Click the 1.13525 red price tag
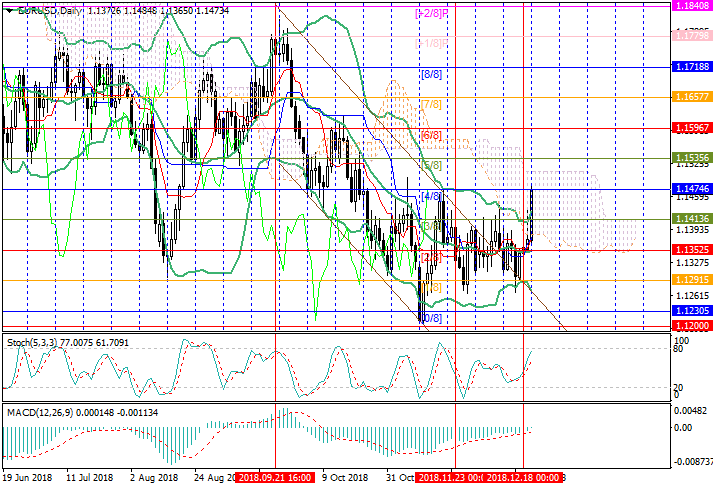The height and width of the screenshot is (489, 713). click(691, 250)
